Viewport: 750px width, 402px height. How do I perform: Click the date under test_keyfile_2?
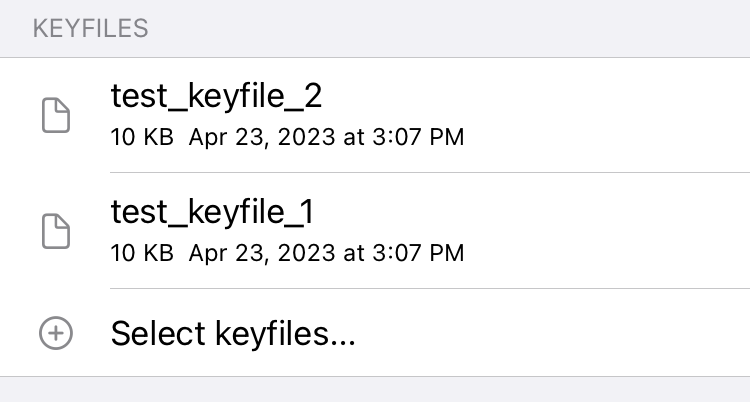[x=327, y=137]
